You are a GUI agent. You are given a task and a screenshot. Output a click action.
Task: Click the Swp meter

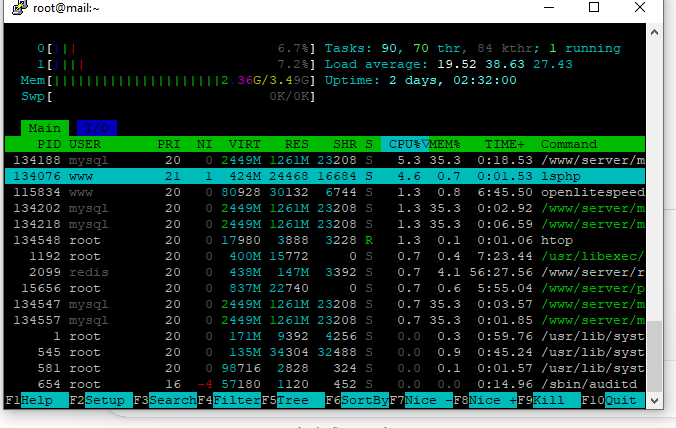(x=168, y=96)
